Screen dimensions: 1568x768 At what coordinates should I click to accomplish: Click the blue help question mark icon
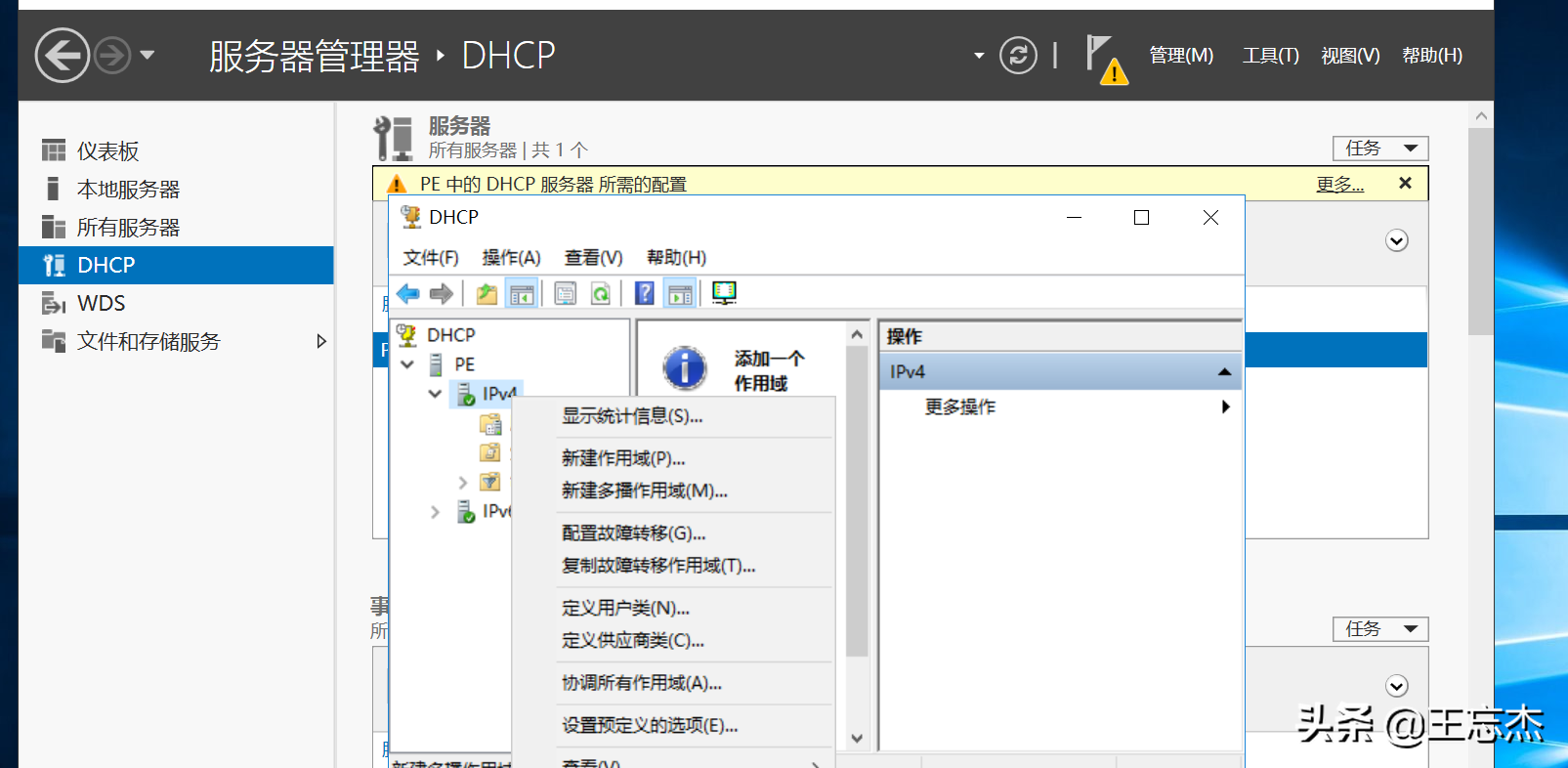(645, 293)
